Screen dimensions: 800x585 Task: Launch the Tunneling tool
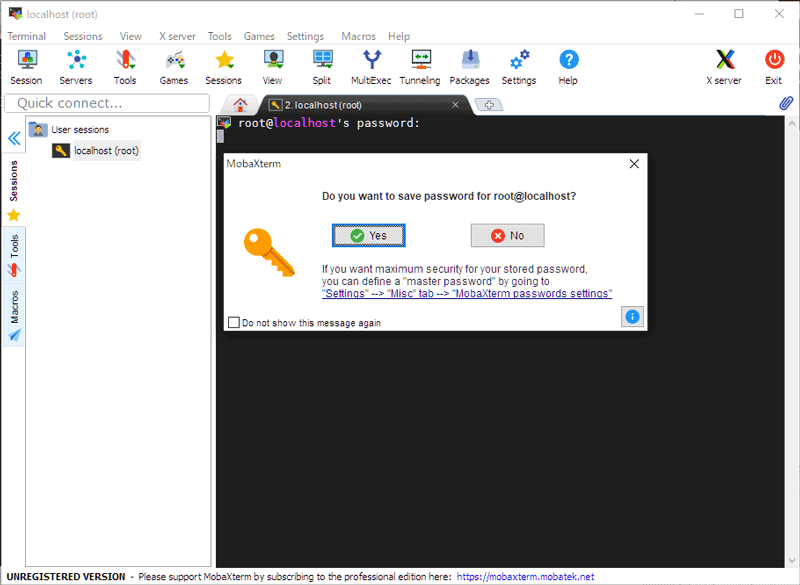[420, 66]
